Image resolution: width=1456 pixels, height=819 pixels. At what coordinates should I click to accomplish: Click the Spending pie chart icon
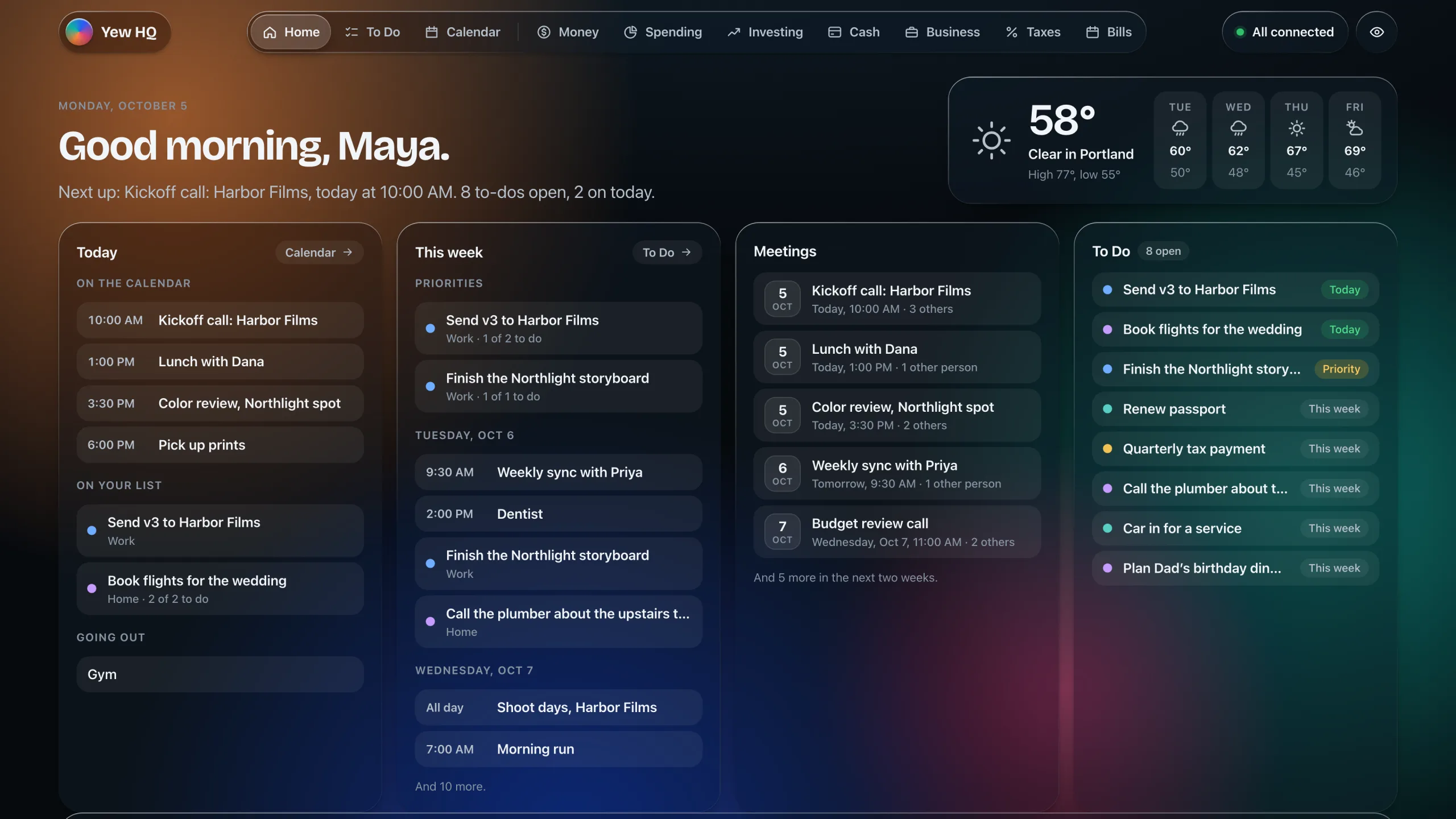[x=630, y=32]
